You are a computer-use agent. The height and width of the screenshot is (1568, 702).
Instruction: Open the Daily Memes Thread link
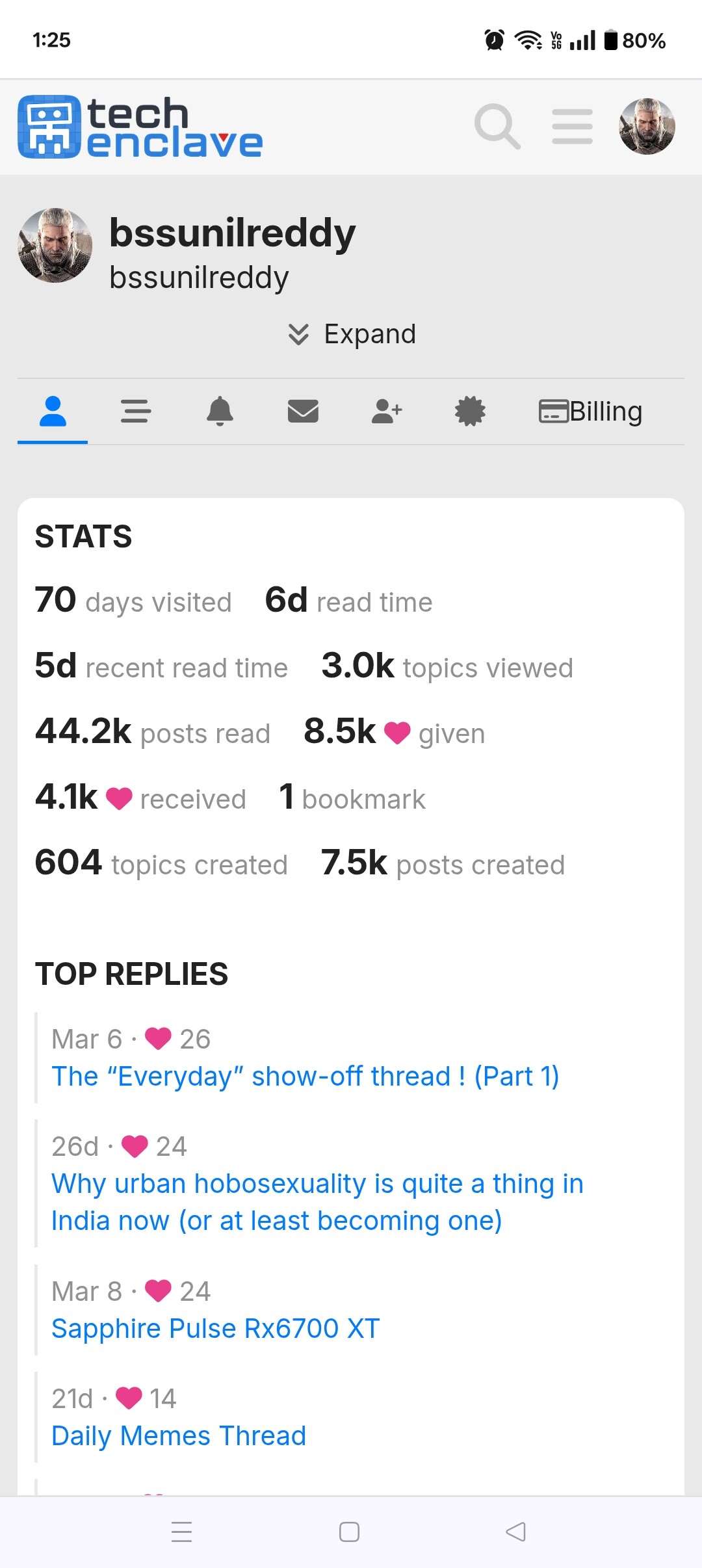[x=179, y=1435]
